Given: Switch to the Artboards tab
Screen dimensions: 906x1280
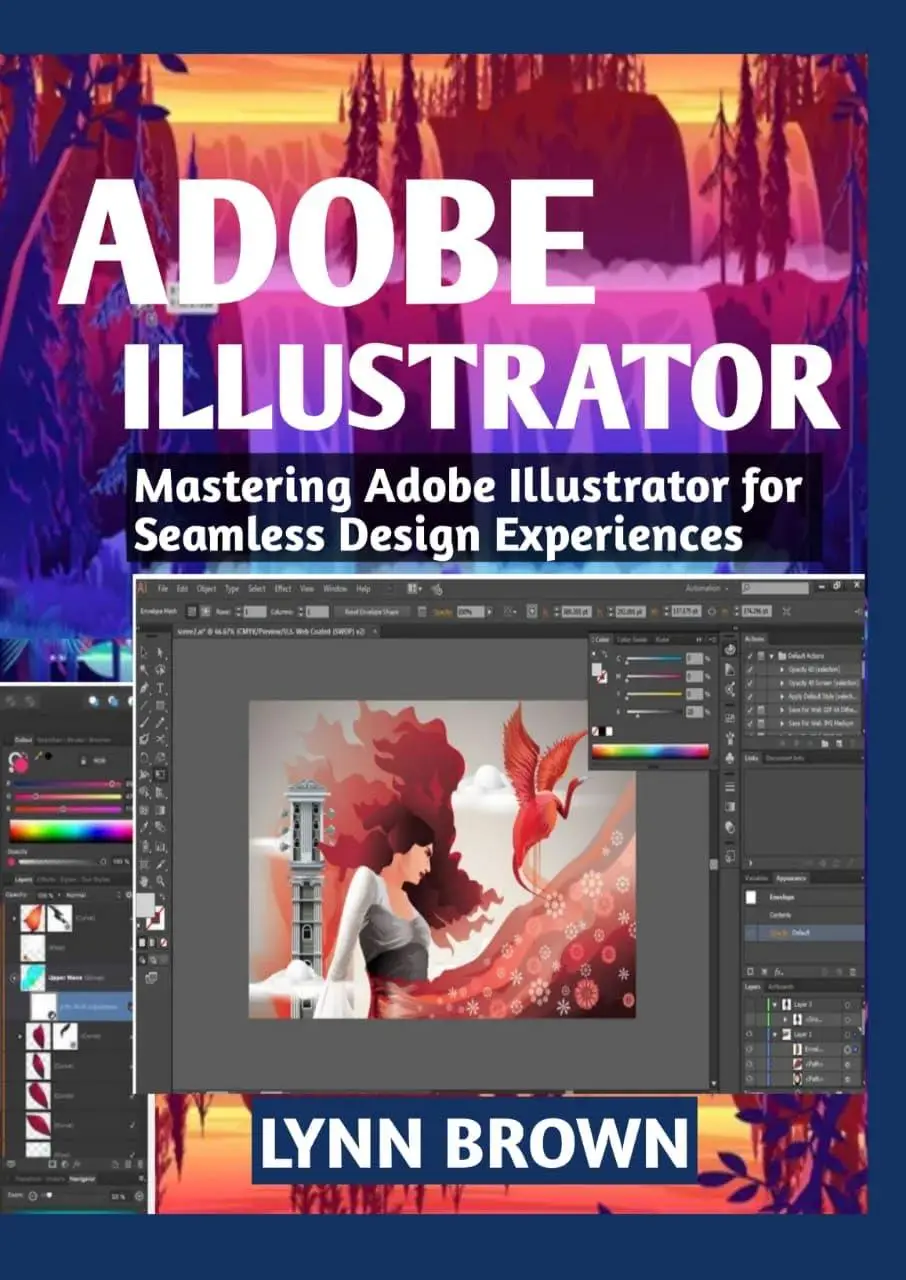Looking at the screenshot, I should pyautogui.click(x=783, y=987).
